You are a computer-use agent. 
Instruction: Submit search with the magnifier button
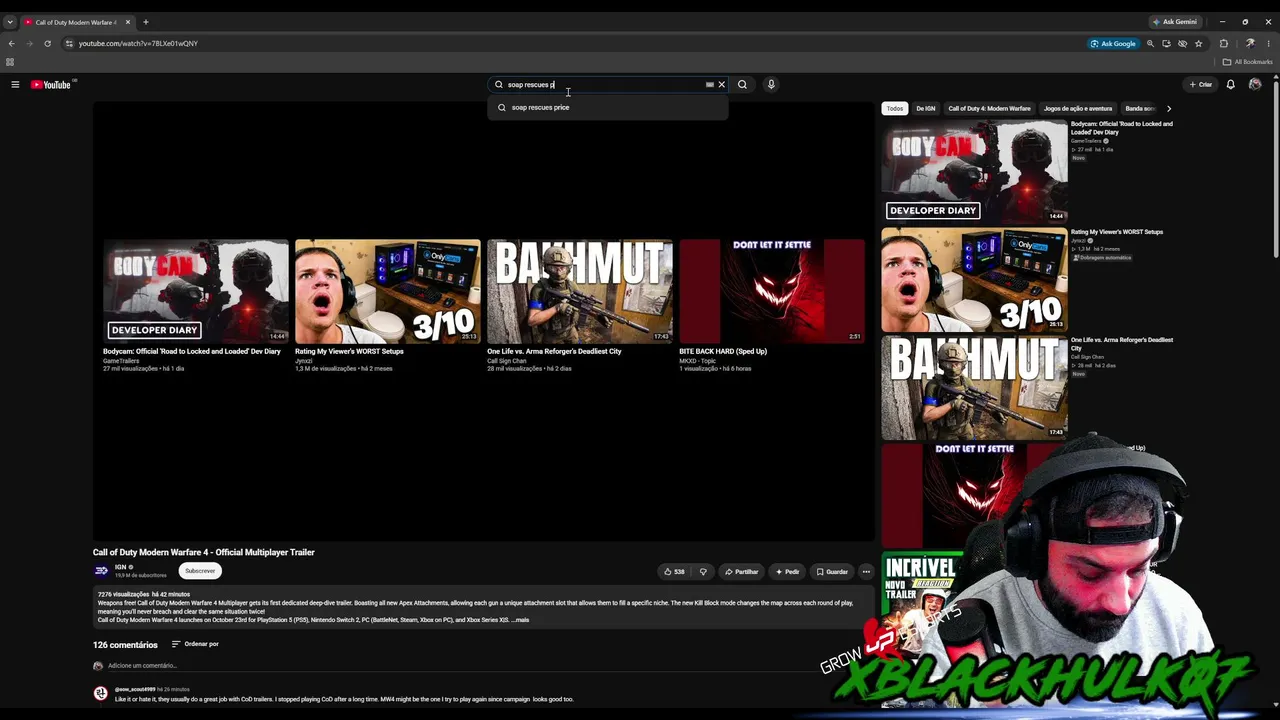742,85
